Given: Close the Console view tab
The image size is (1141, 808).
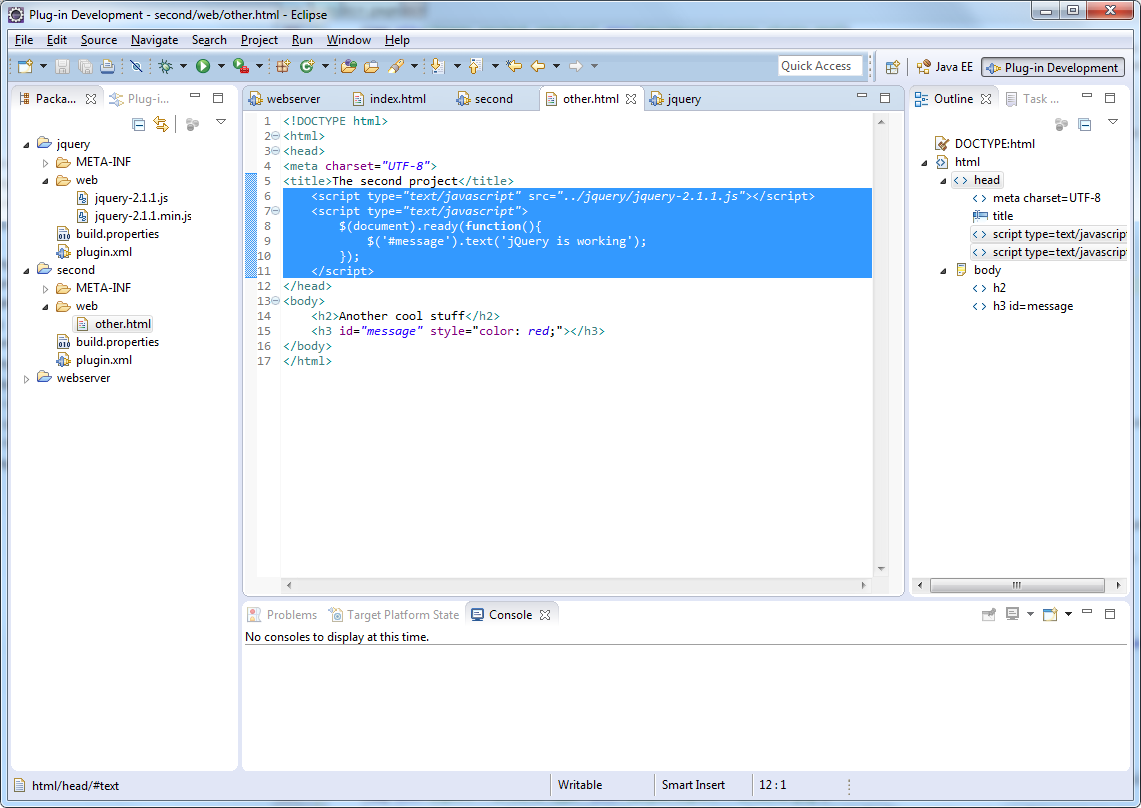Looking at the screenshot, I should coord(545,615).
